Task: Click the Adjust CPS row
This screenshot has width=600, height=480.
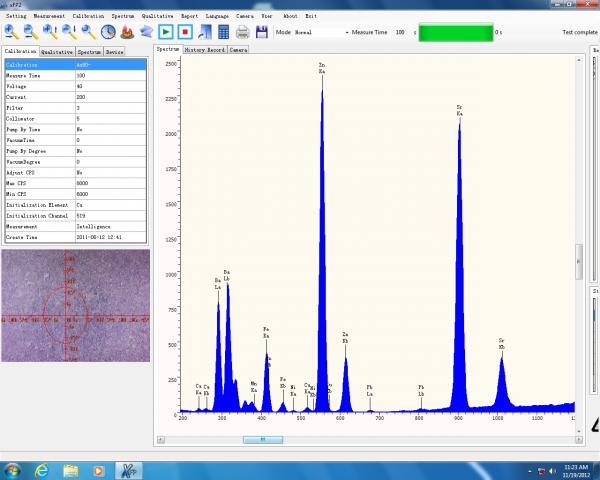Action: 75,173
